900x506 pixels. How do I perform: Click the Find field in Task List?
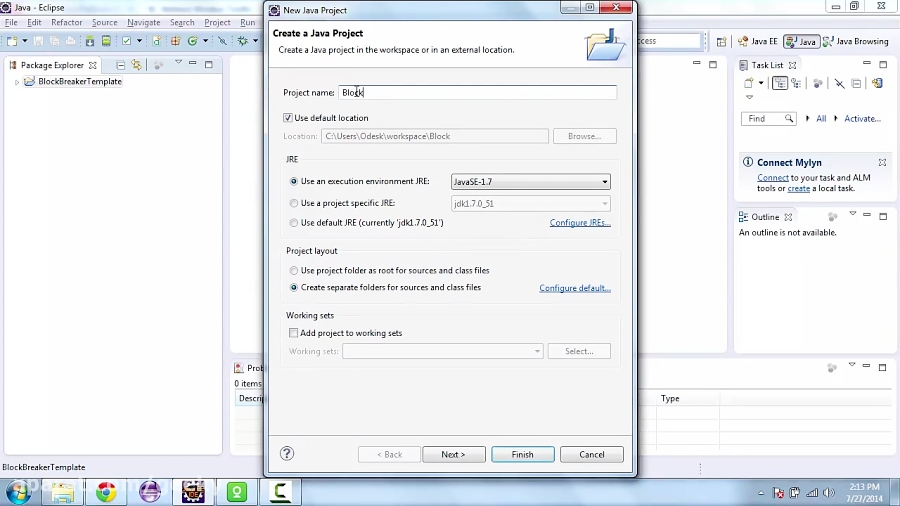(x=768, y=119)
